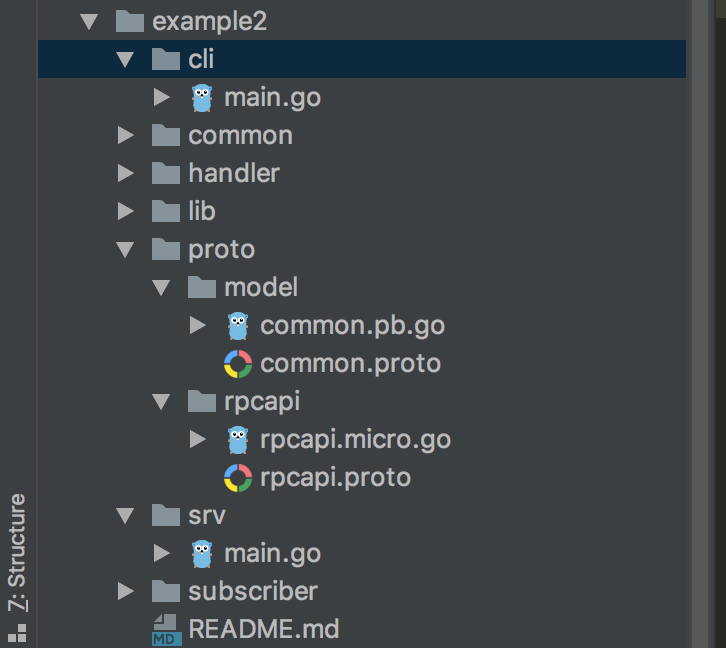
Task: Click the Go icon of srv main.go
Action: 202,553
